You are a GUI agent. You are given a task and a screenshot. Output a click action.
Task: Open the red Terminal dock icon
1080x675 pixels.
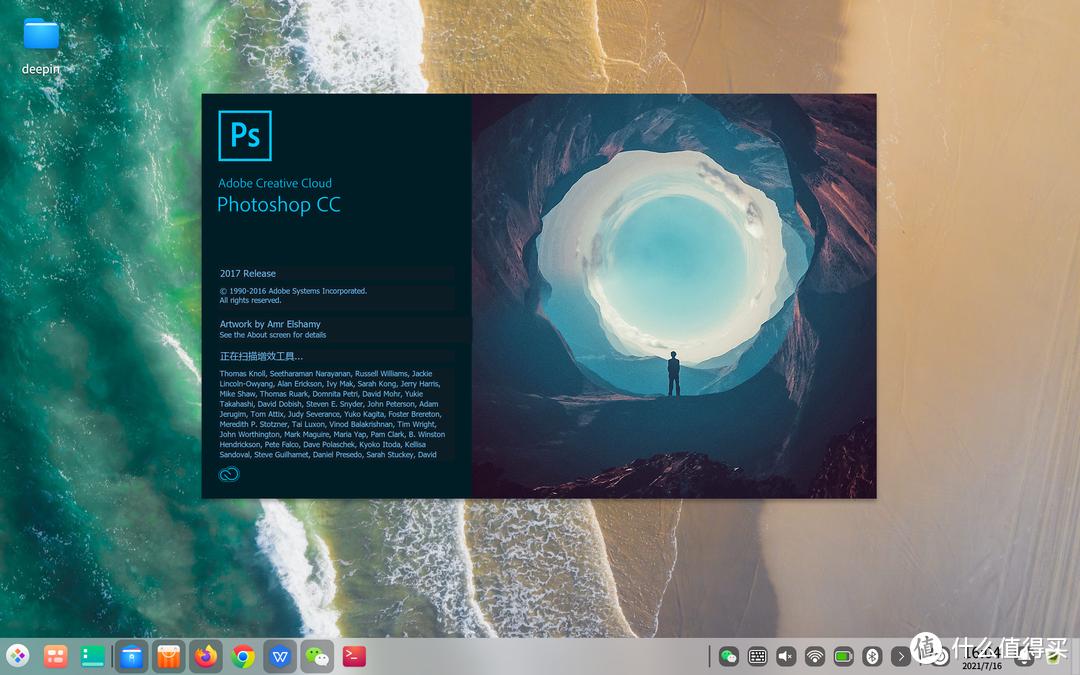354,656
